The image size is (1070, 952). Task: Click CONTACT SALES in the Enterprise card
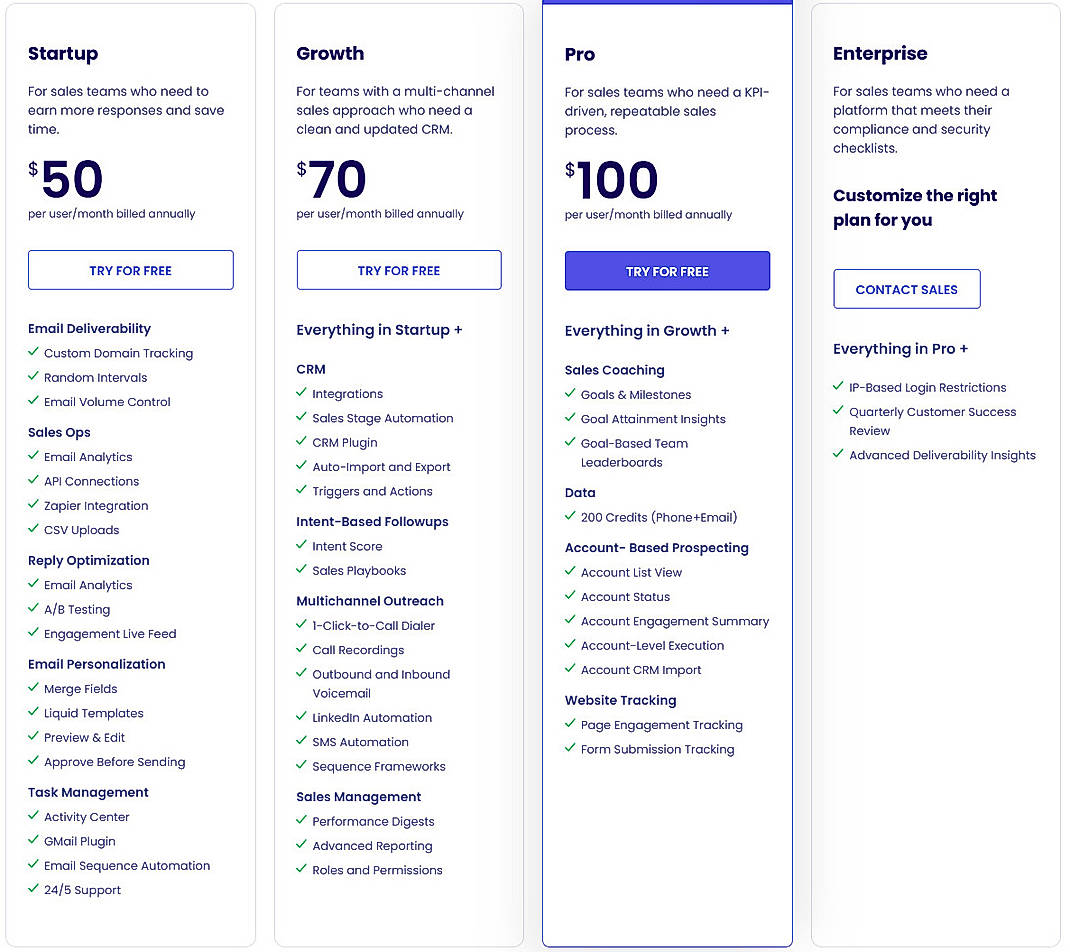coord(906,289)
